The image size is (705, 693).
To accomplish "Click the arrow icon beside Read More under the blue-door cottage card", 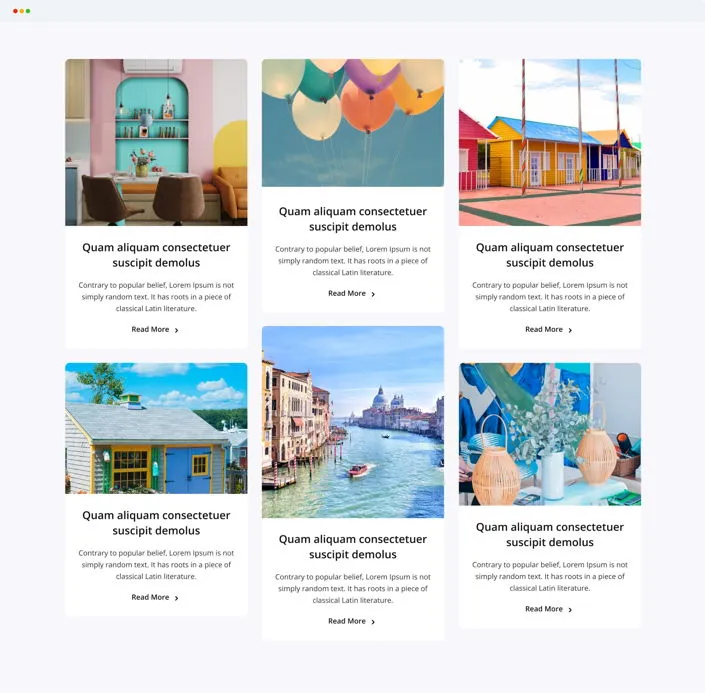I will click(177, 598).
